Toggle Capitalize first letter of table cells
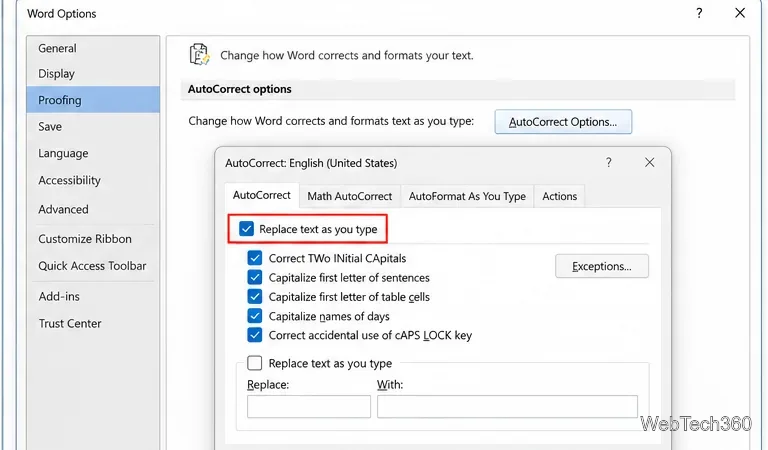Viewport: 768px width, 450px height. [255, 297]
